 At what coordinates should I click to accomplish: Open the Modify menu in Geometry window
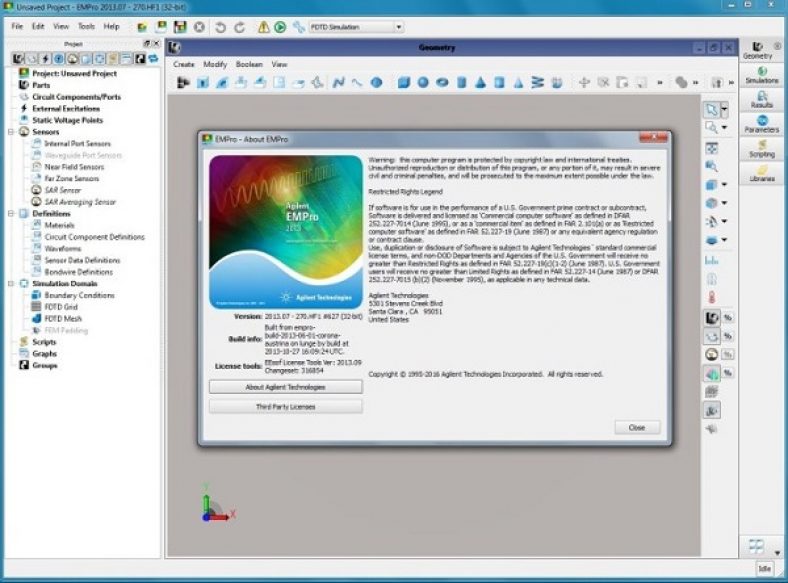[x=215, y=64]
